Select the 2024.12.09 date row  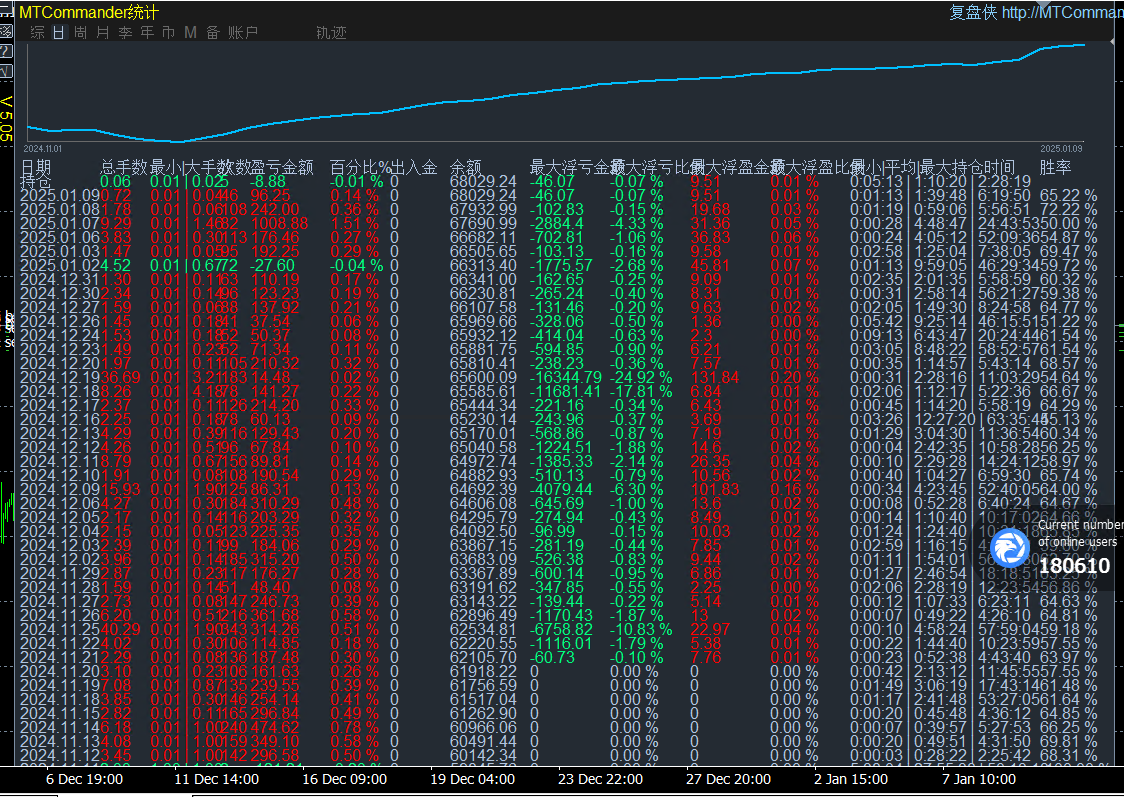(60, 489)
